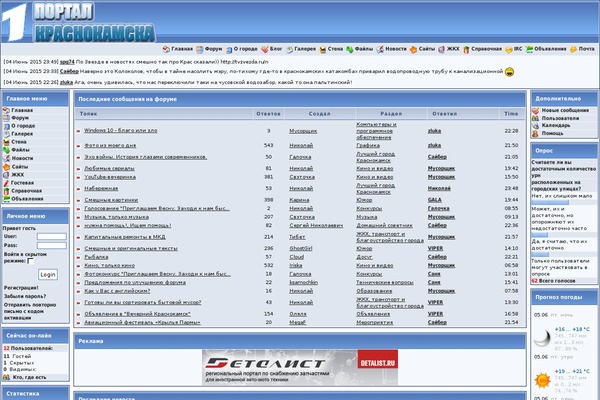Image resolution: width=600 pixels, height=400 pixels.
Task: Click the 'Кто, где есть' users icon
Action: [6, 377]
